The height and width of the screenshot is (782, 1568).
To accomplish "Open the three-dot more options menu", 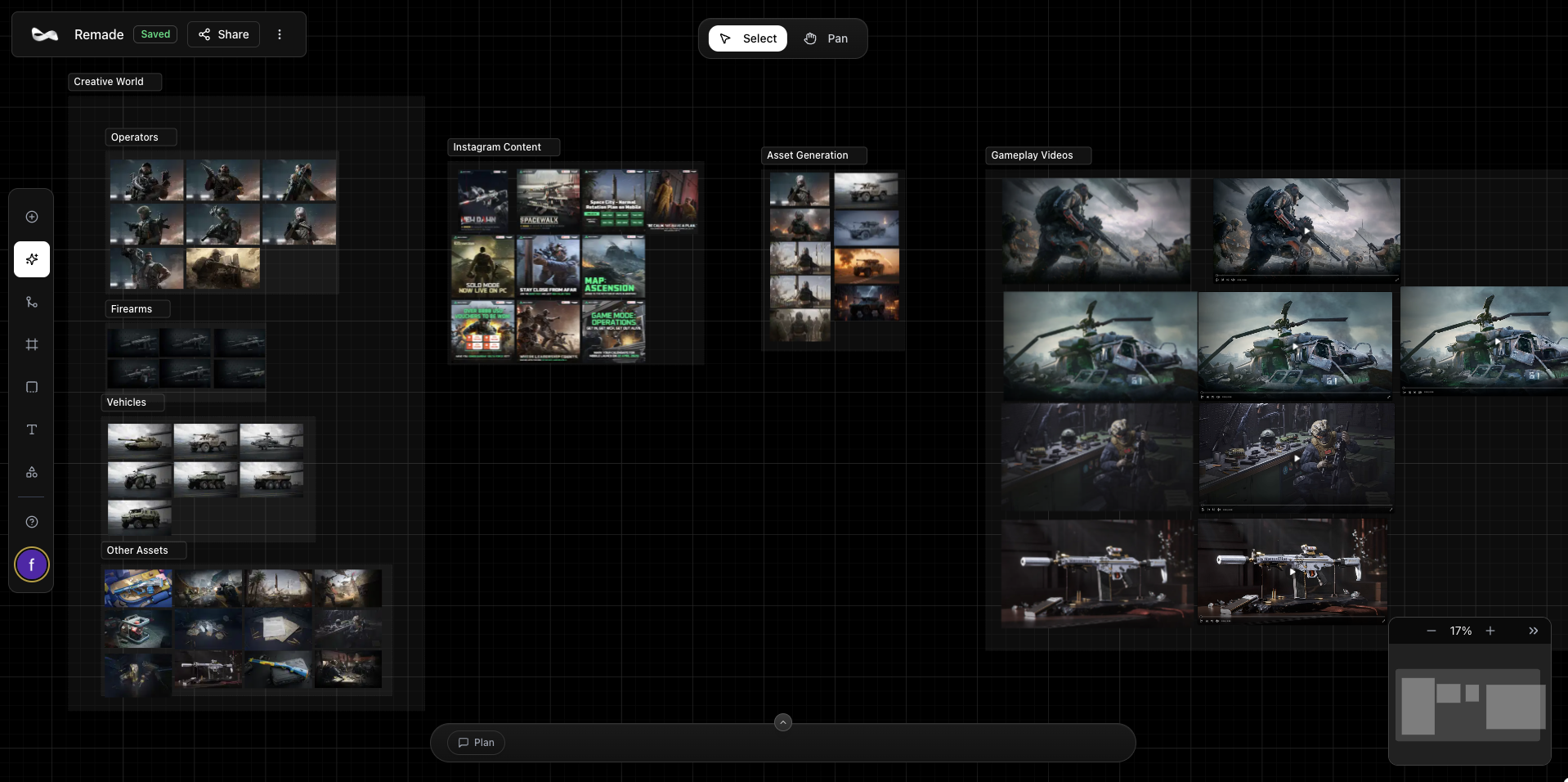I will [280, 34].
